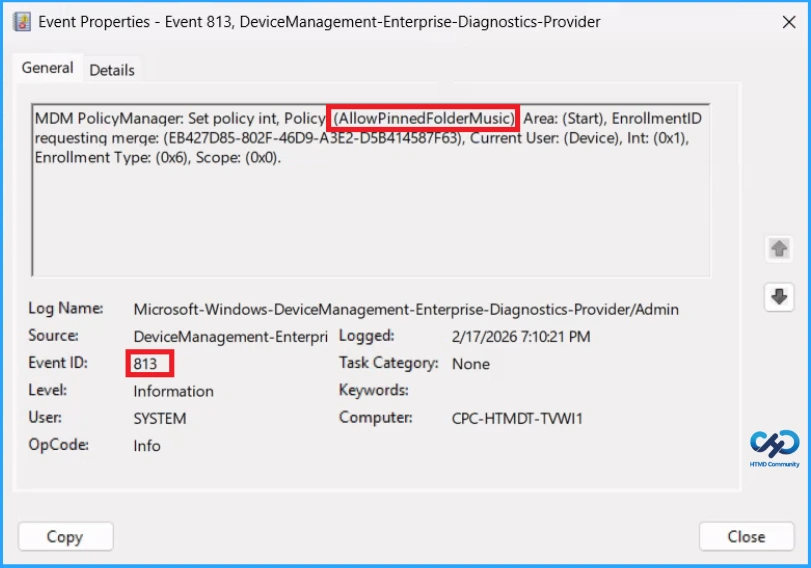811x568 pixels.
Task: Click the User value SYSTEM
Action: click(160, 418)
